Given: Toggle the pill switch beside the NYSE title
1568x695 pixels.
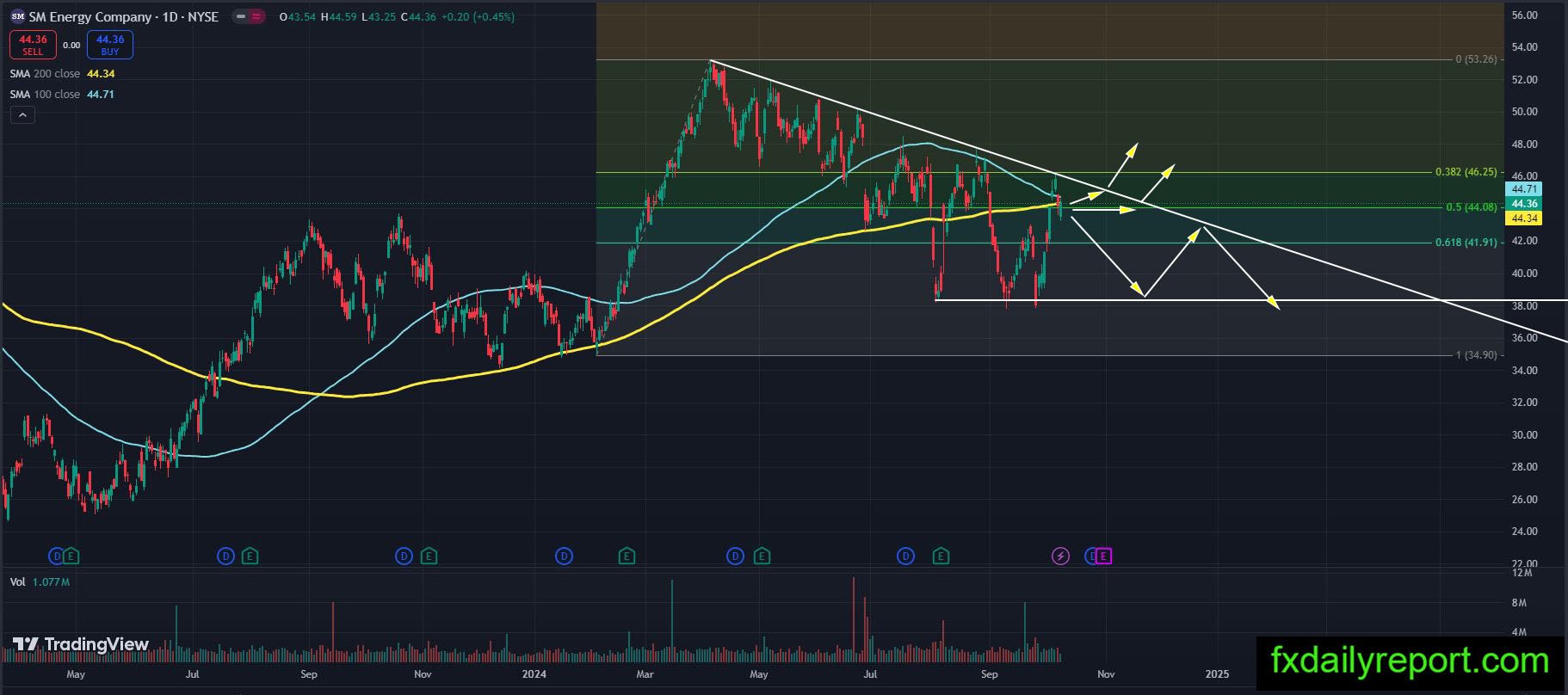Looking at the screenshot, I should (x=249, y=16).
